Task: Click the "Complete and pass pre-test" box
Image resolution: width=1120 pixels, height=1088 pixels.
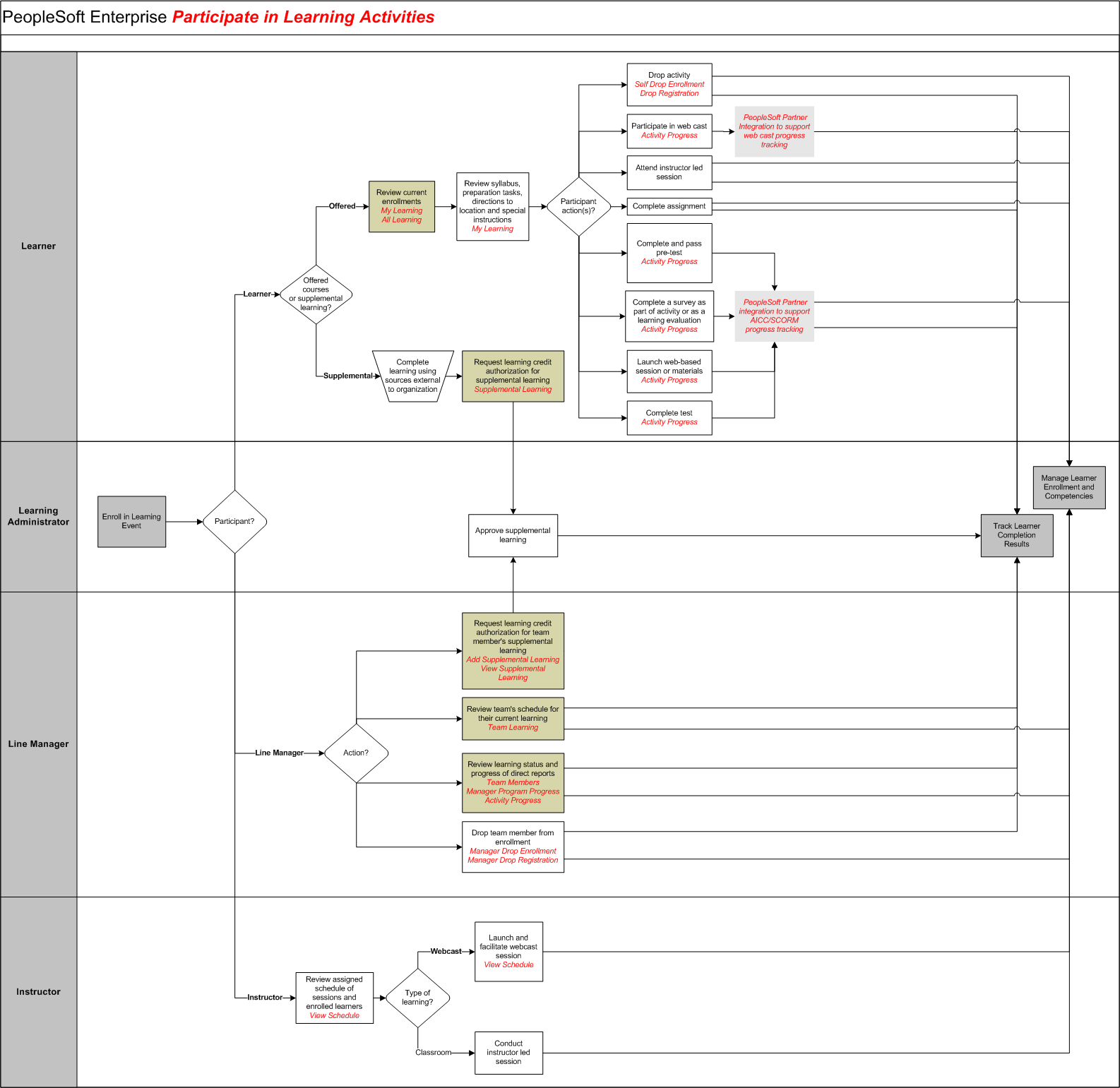Action: point(669,253)
